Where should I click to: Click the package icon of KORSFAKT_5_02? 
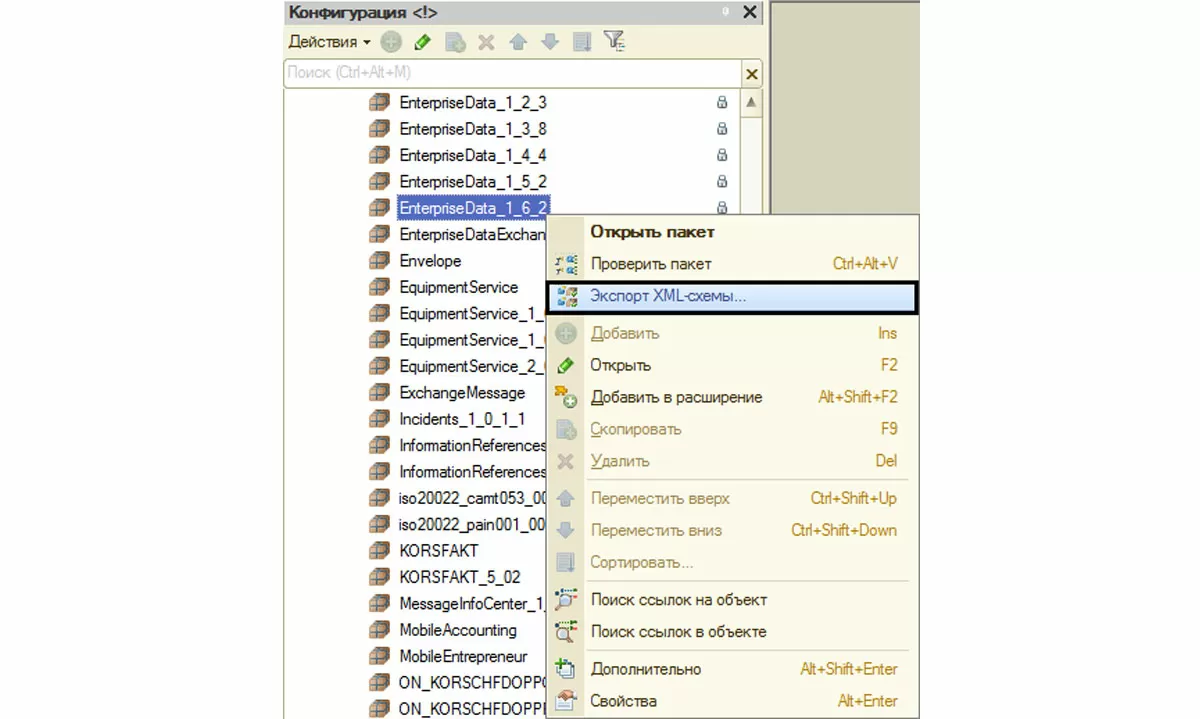pyautogui.click(x=379, y=577)
